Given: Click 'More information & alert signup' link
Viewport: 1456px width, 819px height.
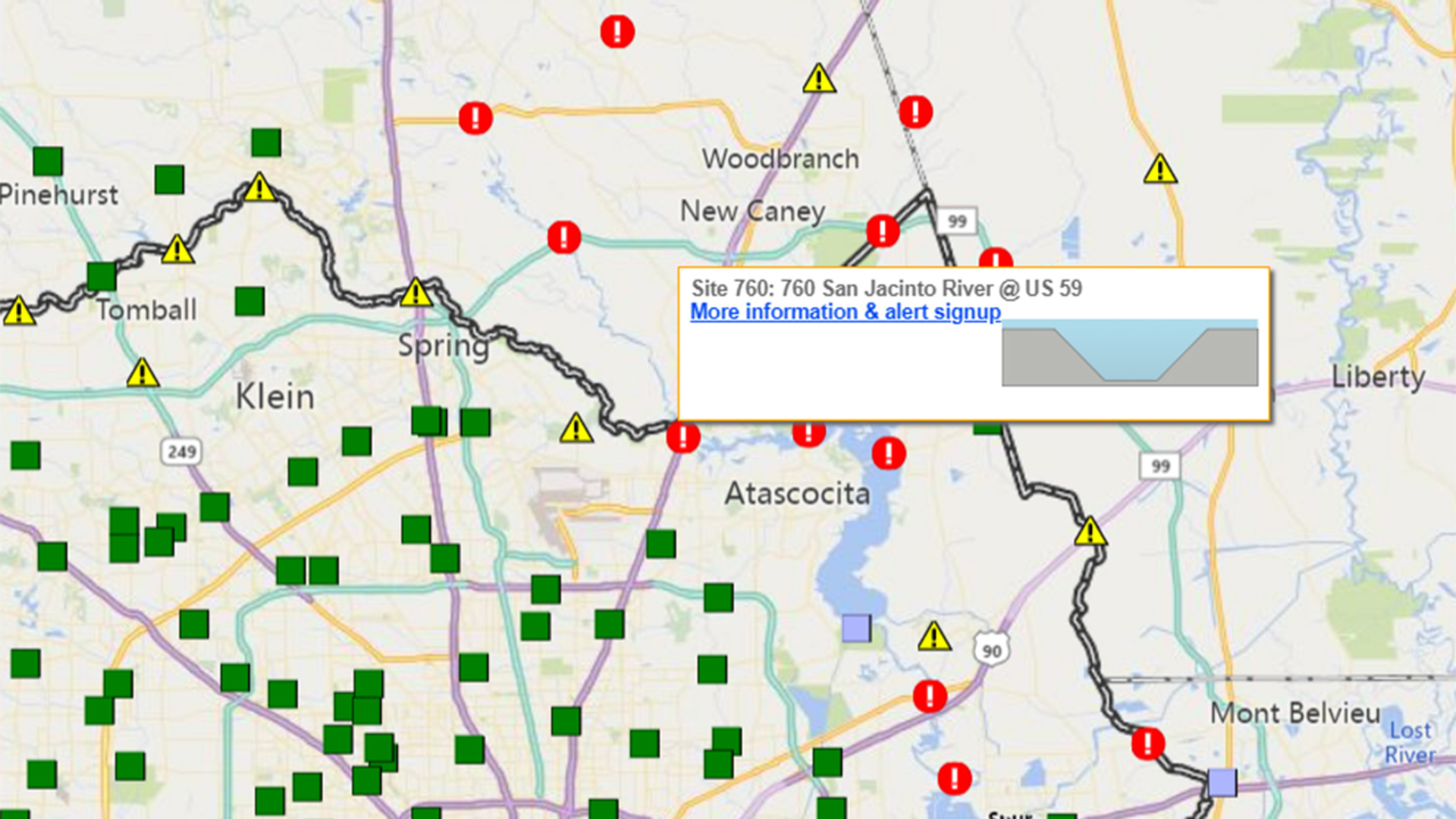Looking at the screenshot, I should tap(845, 312).
